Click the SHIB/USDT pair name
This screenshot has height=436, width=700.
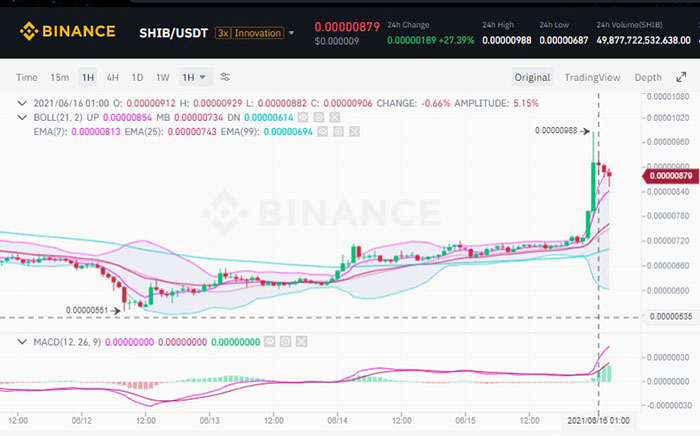174,33
